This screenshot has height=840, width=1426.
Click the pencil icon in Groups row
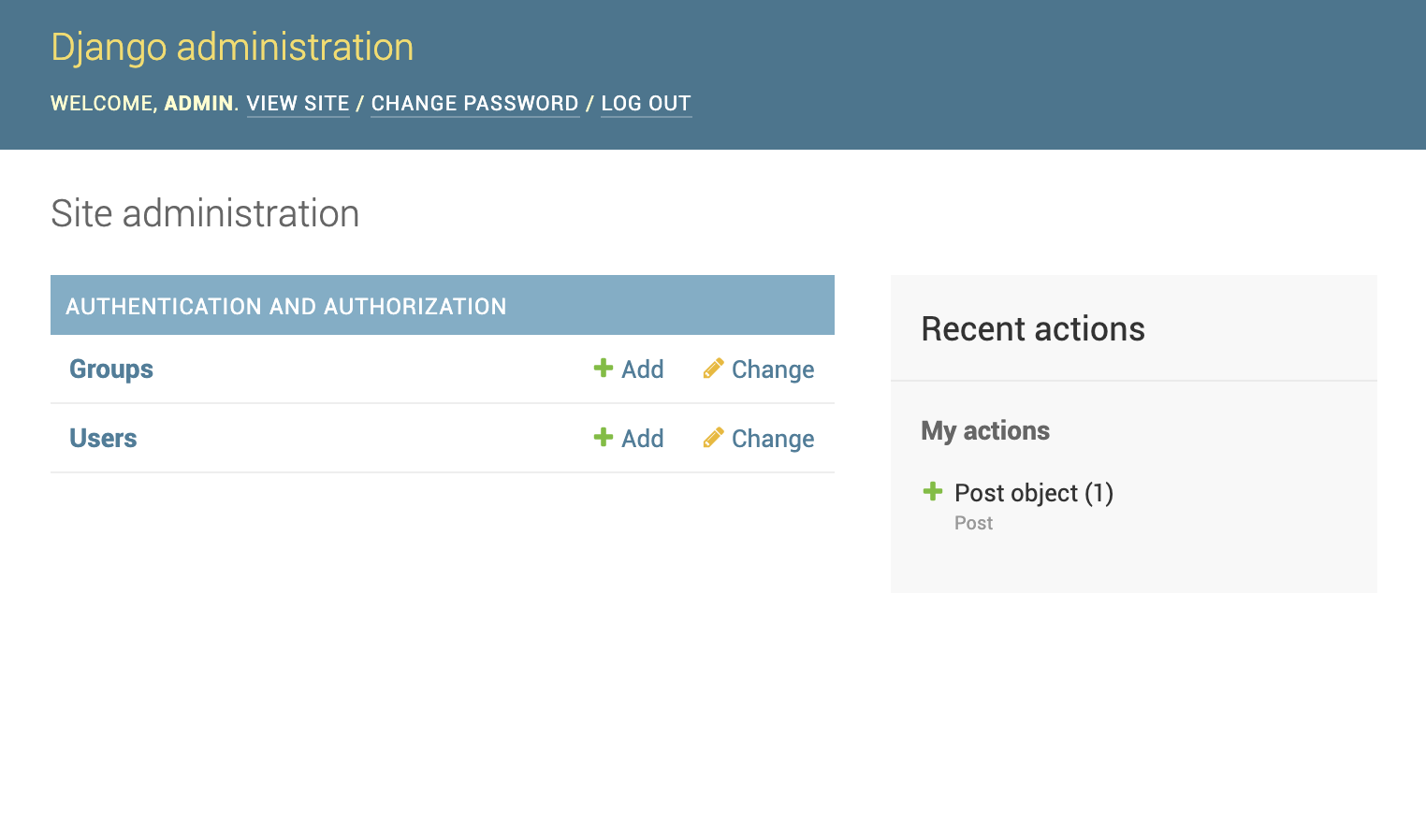click(713, 369)
